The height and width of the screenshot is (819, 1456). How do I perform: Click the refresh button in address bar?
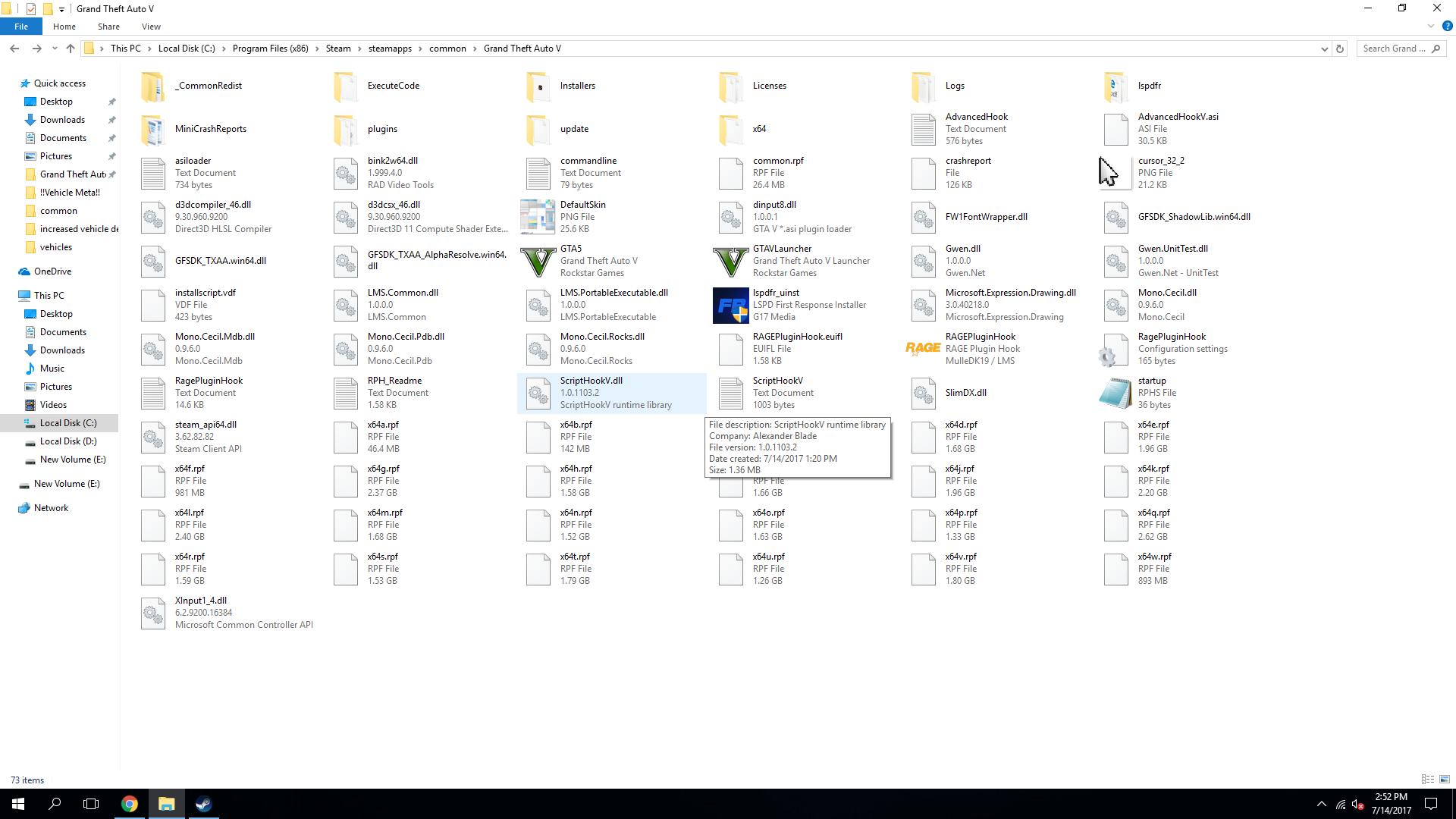1340,49
